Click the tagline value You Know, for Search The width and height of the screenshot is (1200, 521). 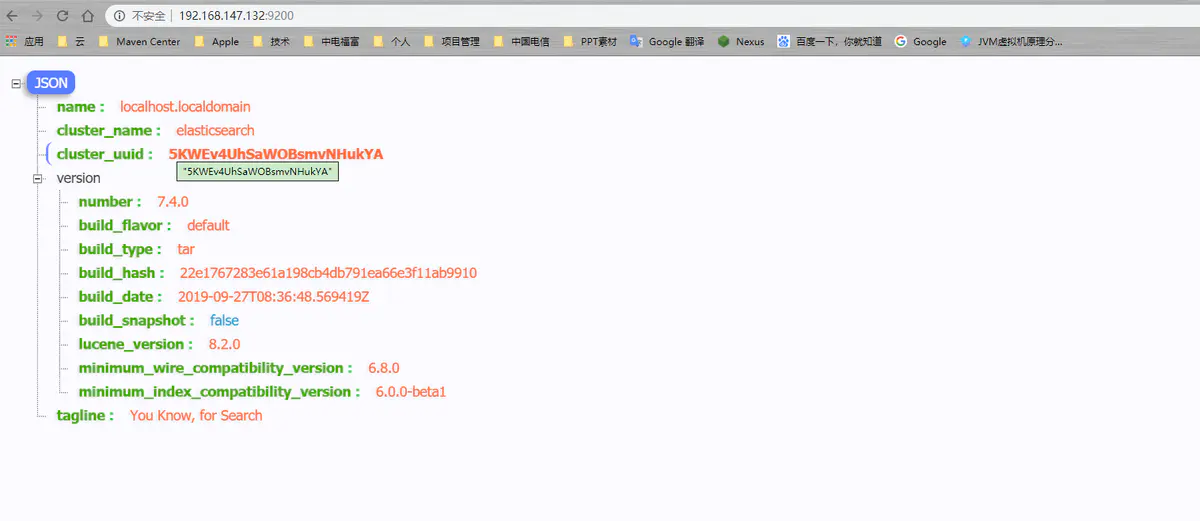pos(196,416)
